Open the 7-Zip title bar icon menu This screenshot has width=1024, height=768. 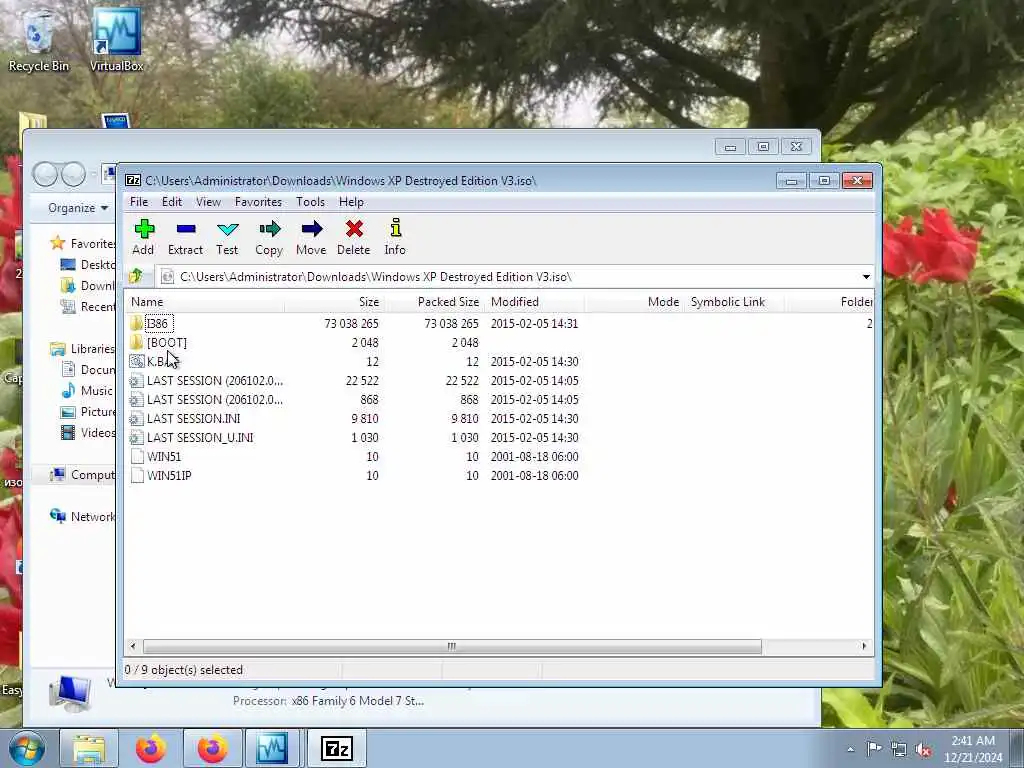133,180
